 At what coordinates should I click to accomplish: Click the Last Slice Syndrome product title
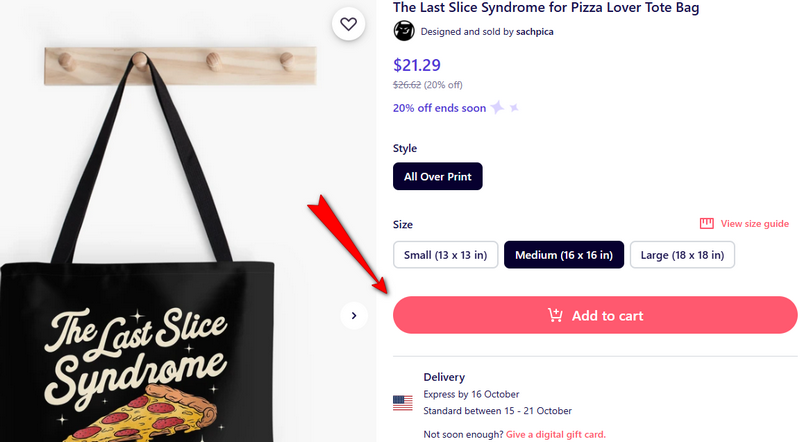545,8
